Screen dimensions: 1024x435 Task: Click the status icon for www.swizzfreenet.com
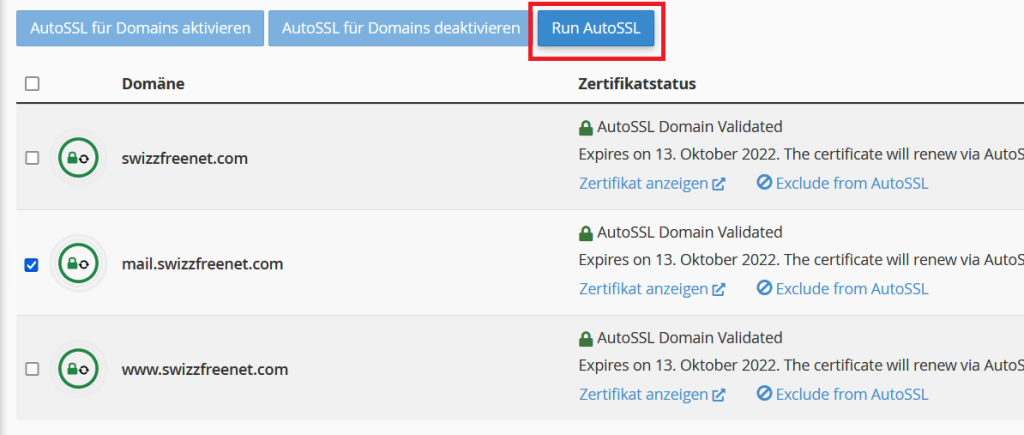78,369
